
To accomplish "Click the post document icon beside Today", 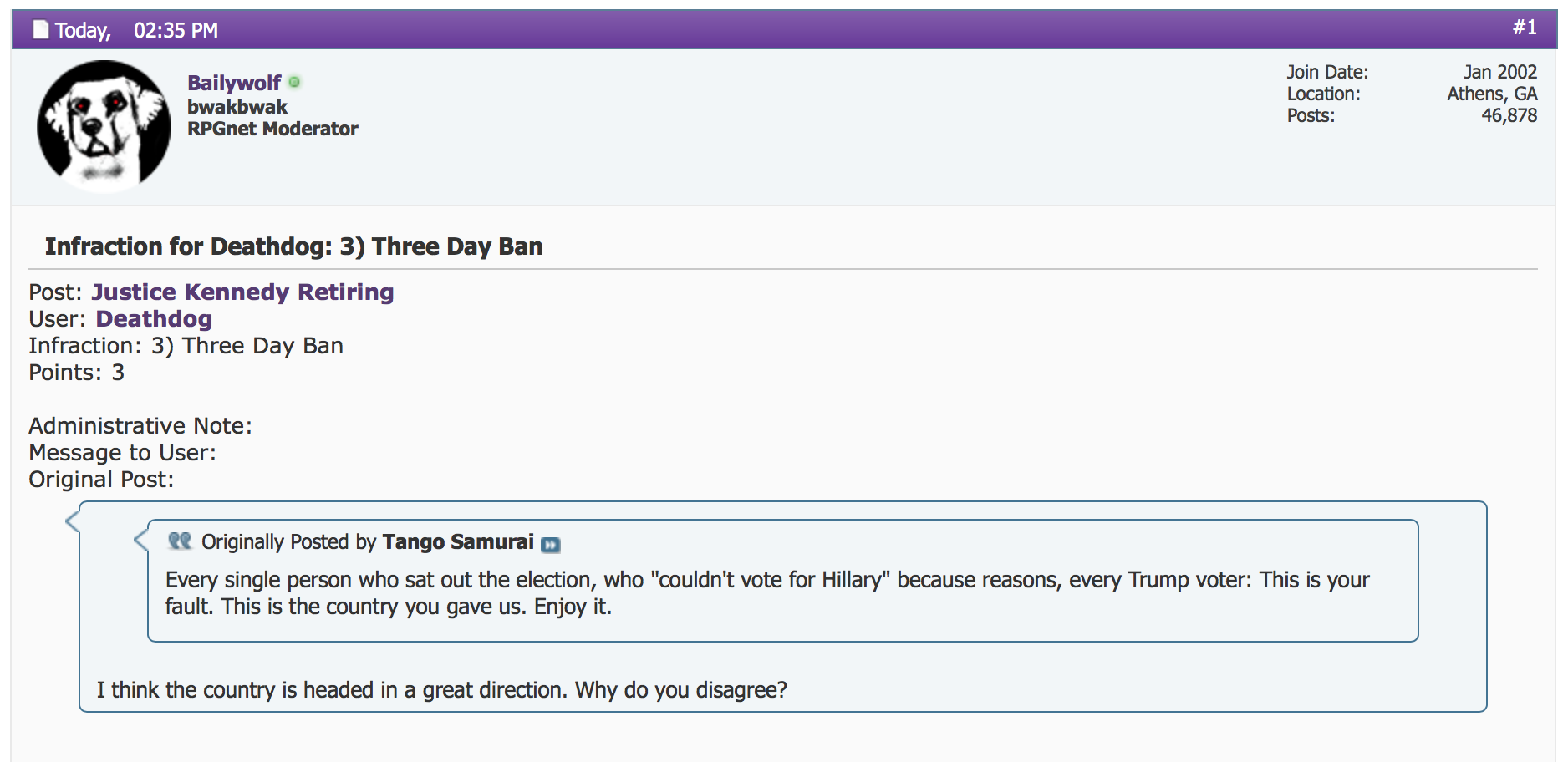I will pos(40,30).
